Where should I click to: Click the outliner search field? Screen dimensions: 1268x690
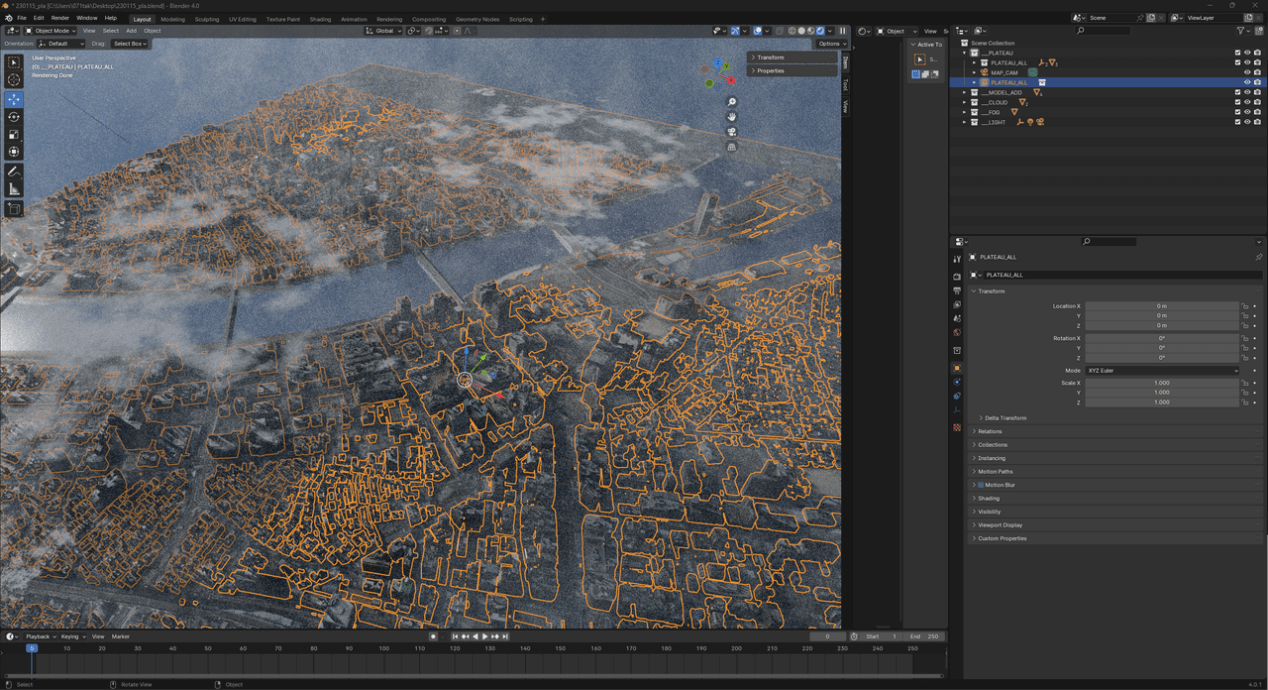coord(1103,31)
